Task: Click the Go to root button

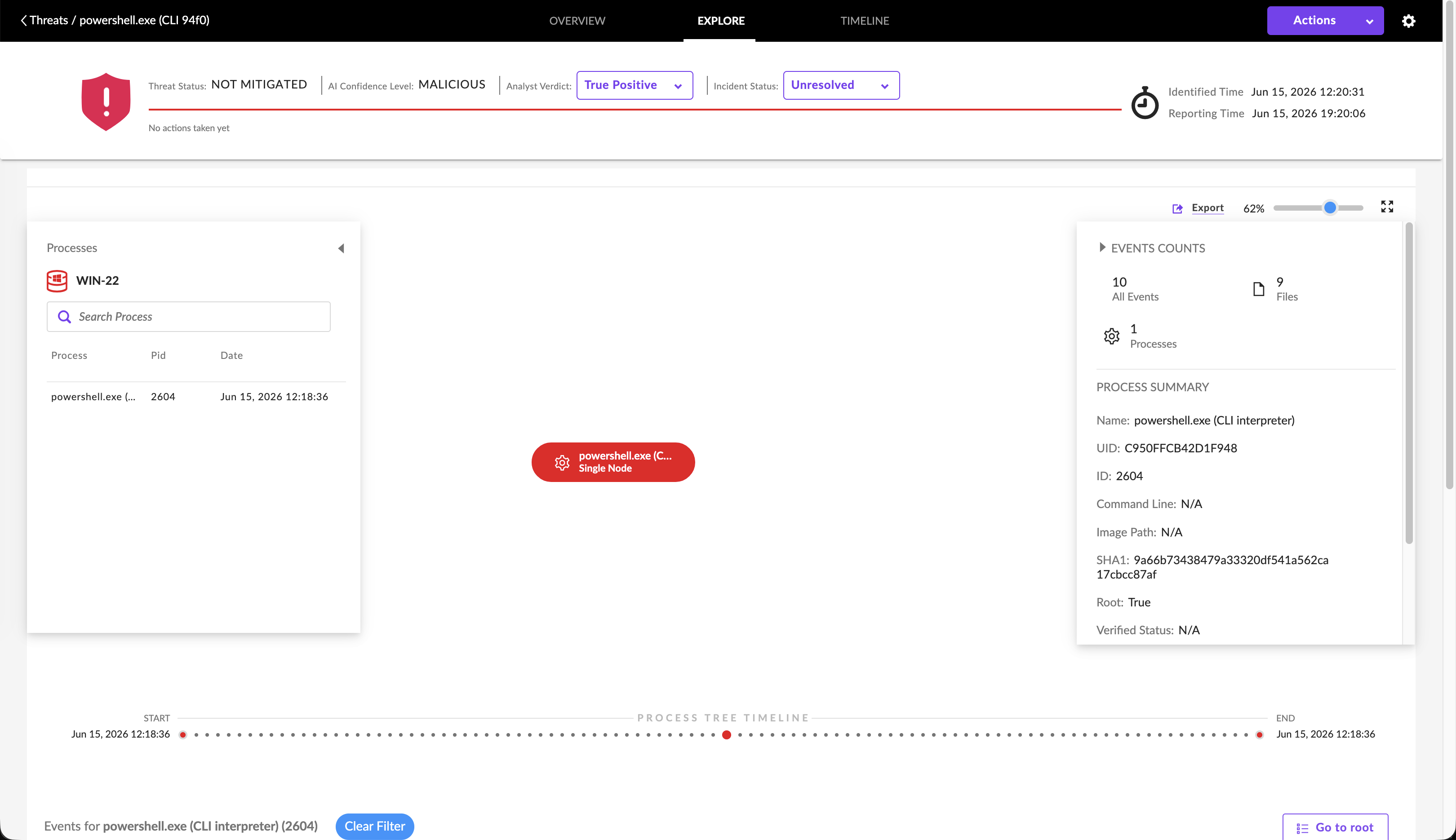Action: [x=1335, y=827]
